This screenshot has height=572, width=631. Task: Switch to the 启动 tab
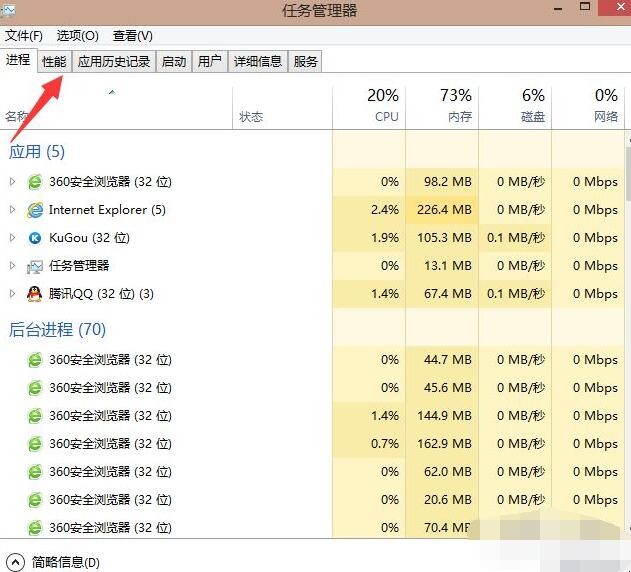click(x=174, y=62)
